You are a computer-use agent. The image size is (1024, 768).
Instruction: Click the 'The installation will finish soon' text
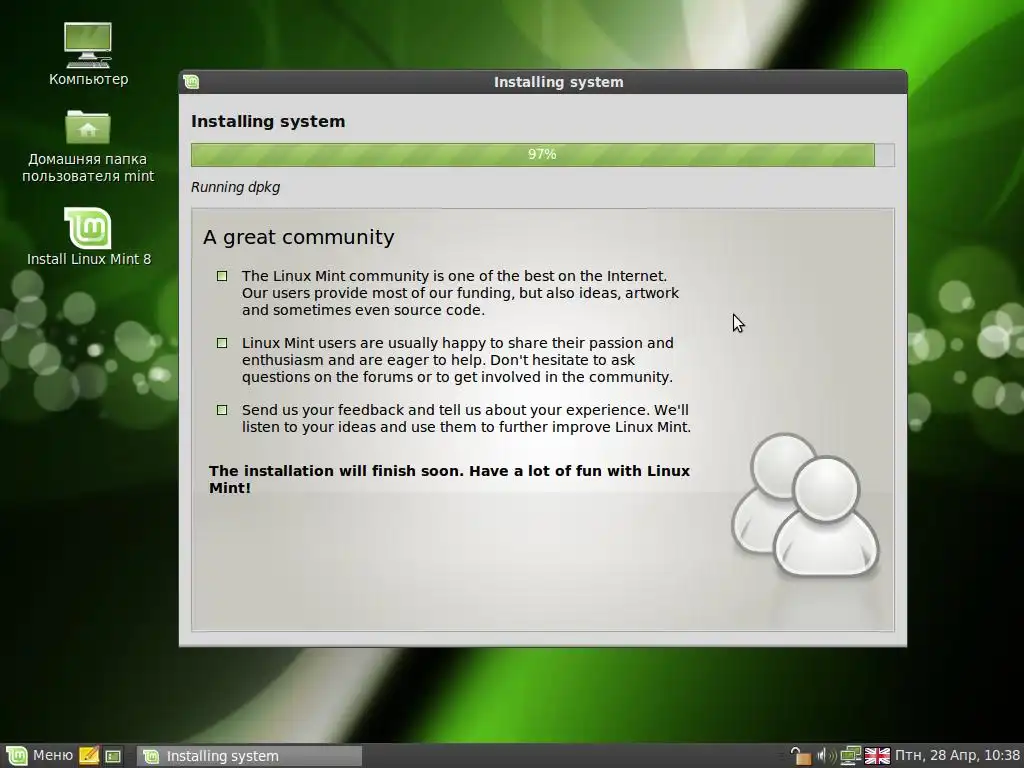pyautogui.click(x=449, y=479)
